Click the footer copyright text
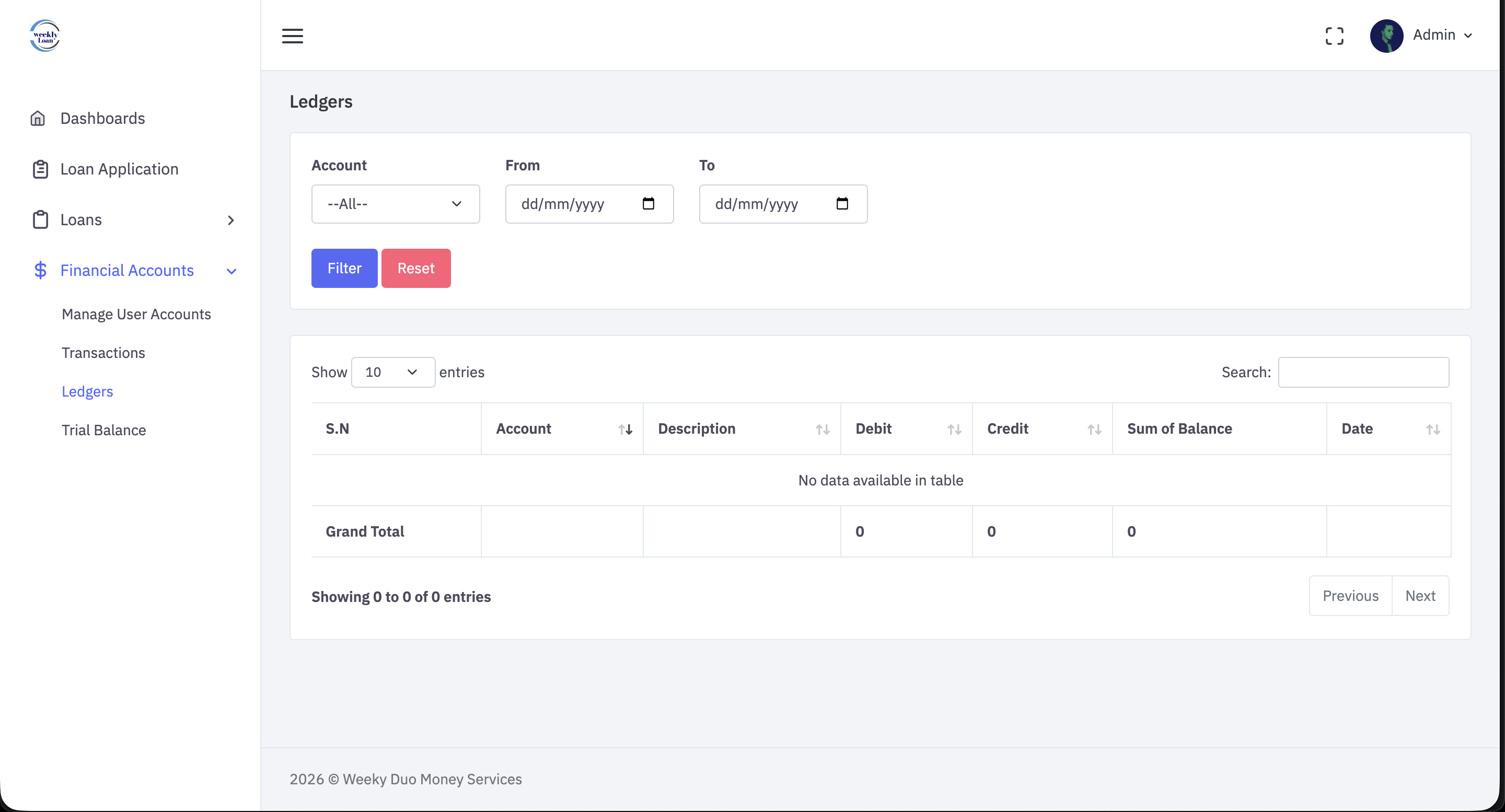 [x=406, y=779]
